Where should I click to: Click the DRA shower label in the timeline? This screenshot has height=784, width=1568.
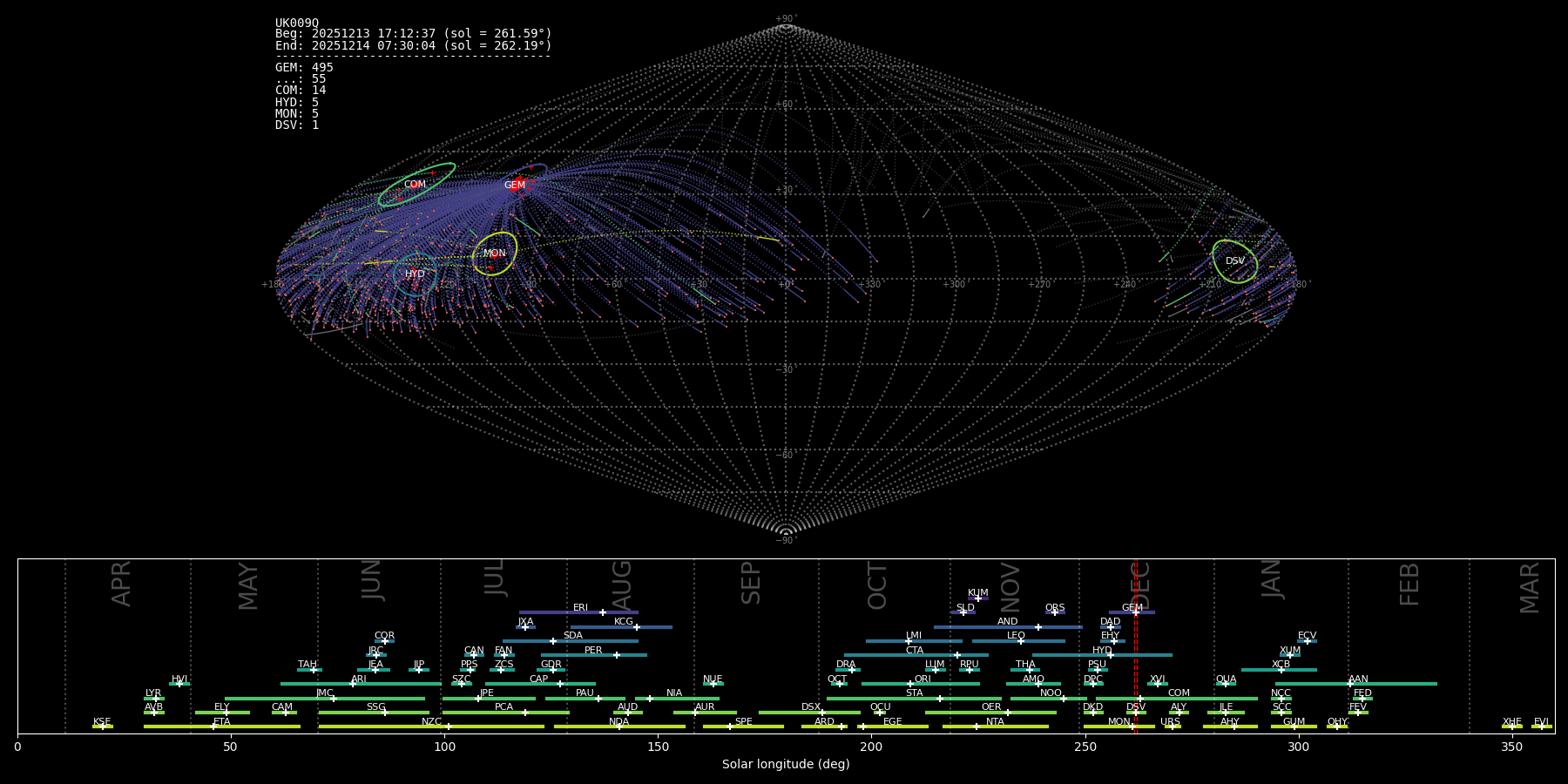point(846,665)
